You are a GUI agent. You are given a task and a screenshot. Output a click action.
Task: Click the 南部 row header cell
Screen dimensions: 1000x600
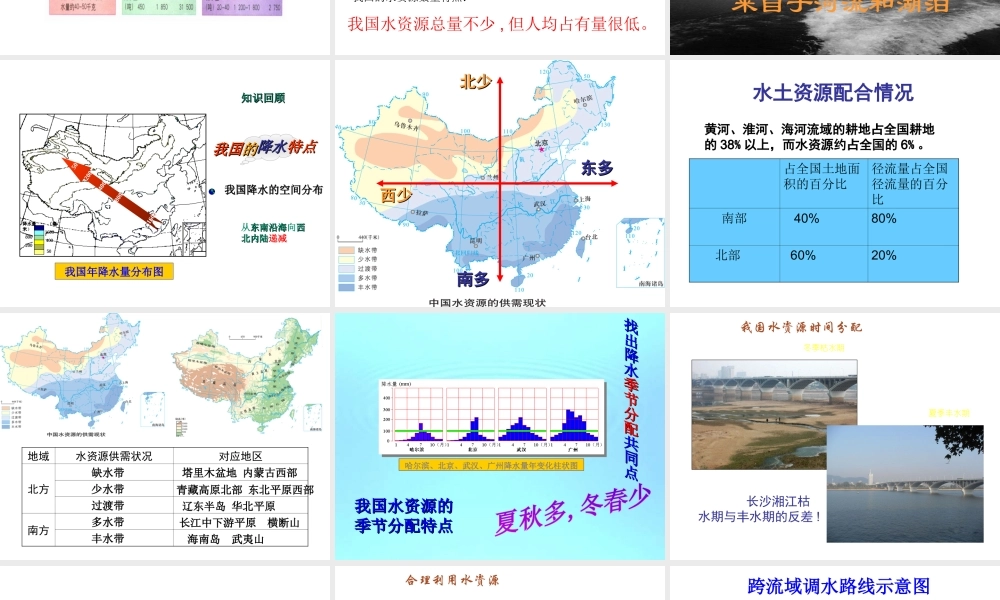(x=734, y=227)
